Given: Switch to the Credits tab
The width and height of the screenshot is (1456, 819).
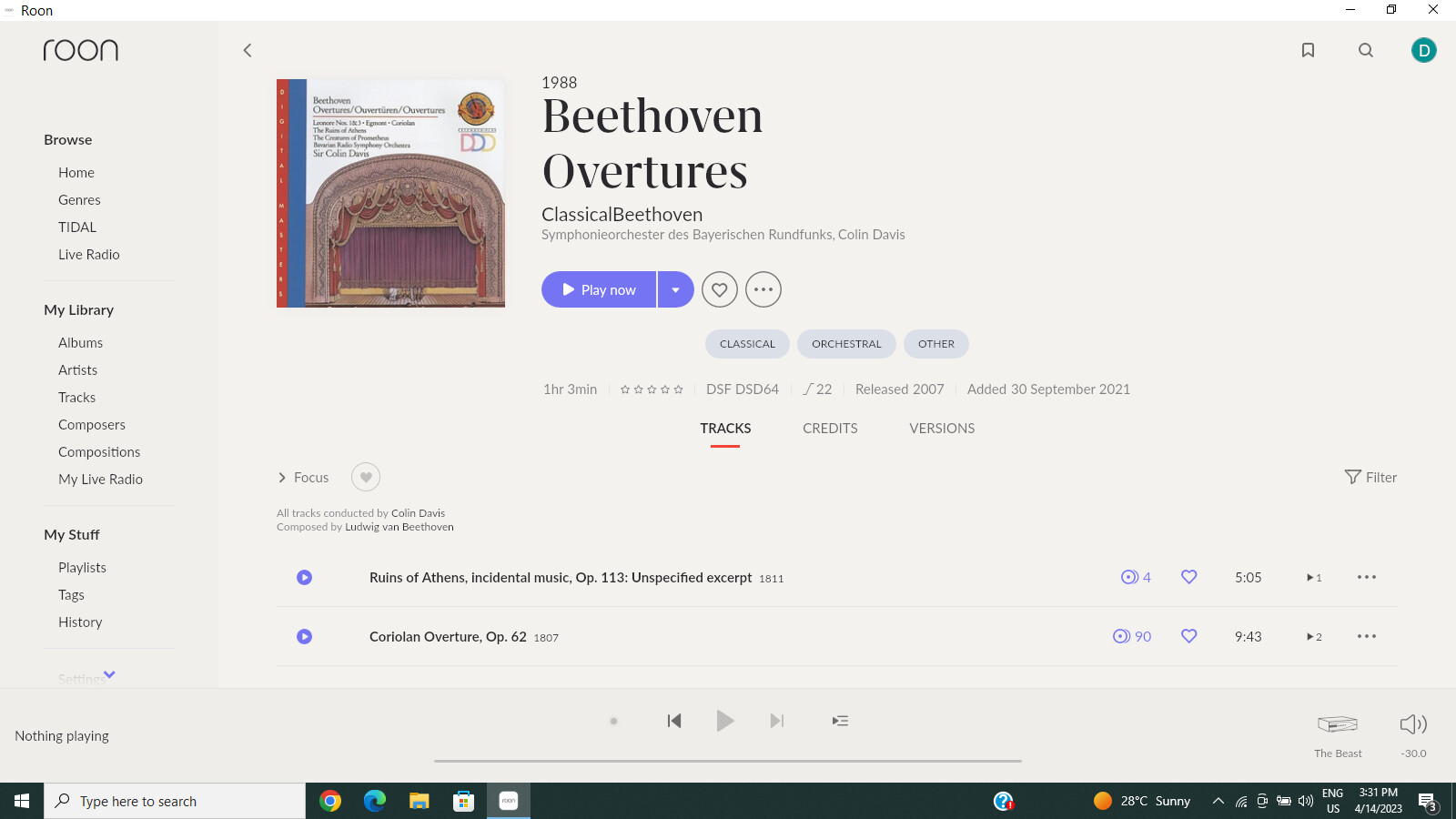Looking at the screenshot, I should [x=829, y=428].
